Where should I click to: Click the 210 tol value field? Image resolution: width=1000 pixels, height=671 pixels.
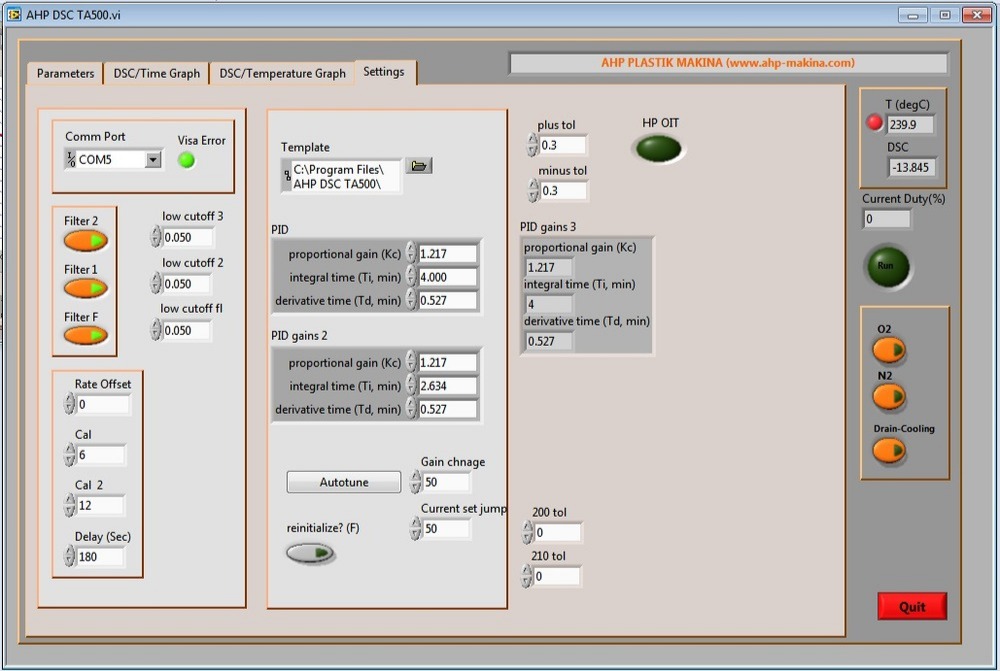[557, 577]
